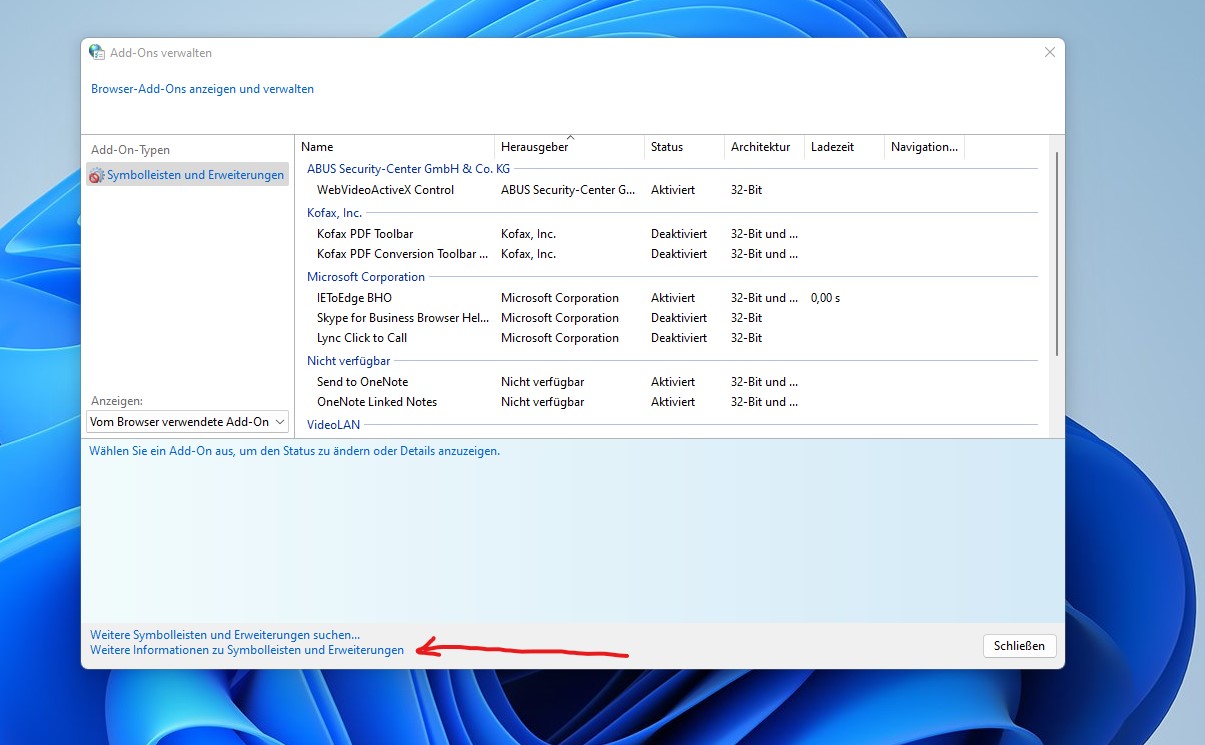Select Skype for Business Browser Helper
The width and height of the screenshot is (1205, 745).
coord(402,318)
